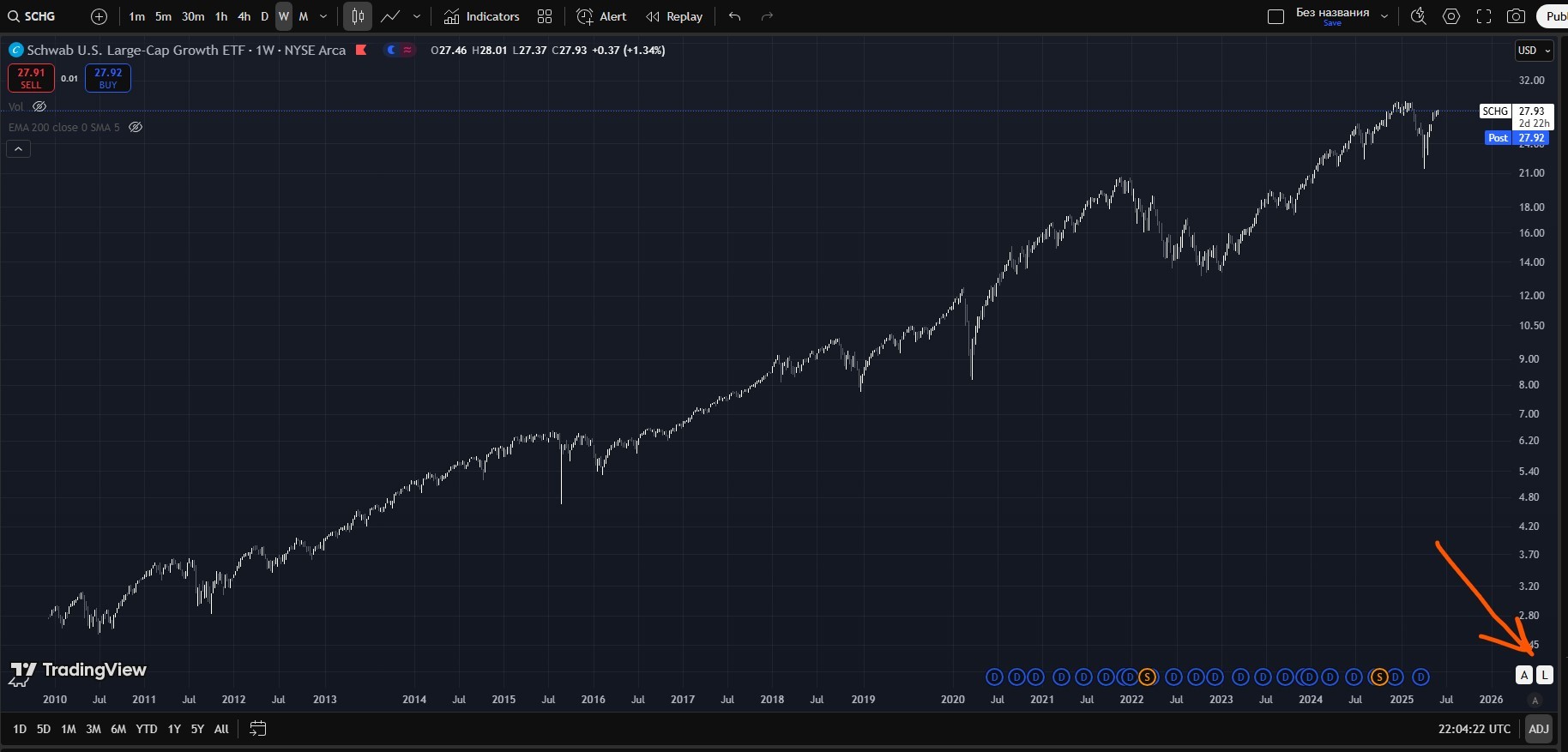
Task: Open the go-to-date calendar icon
Action: [x=257, y=729]
